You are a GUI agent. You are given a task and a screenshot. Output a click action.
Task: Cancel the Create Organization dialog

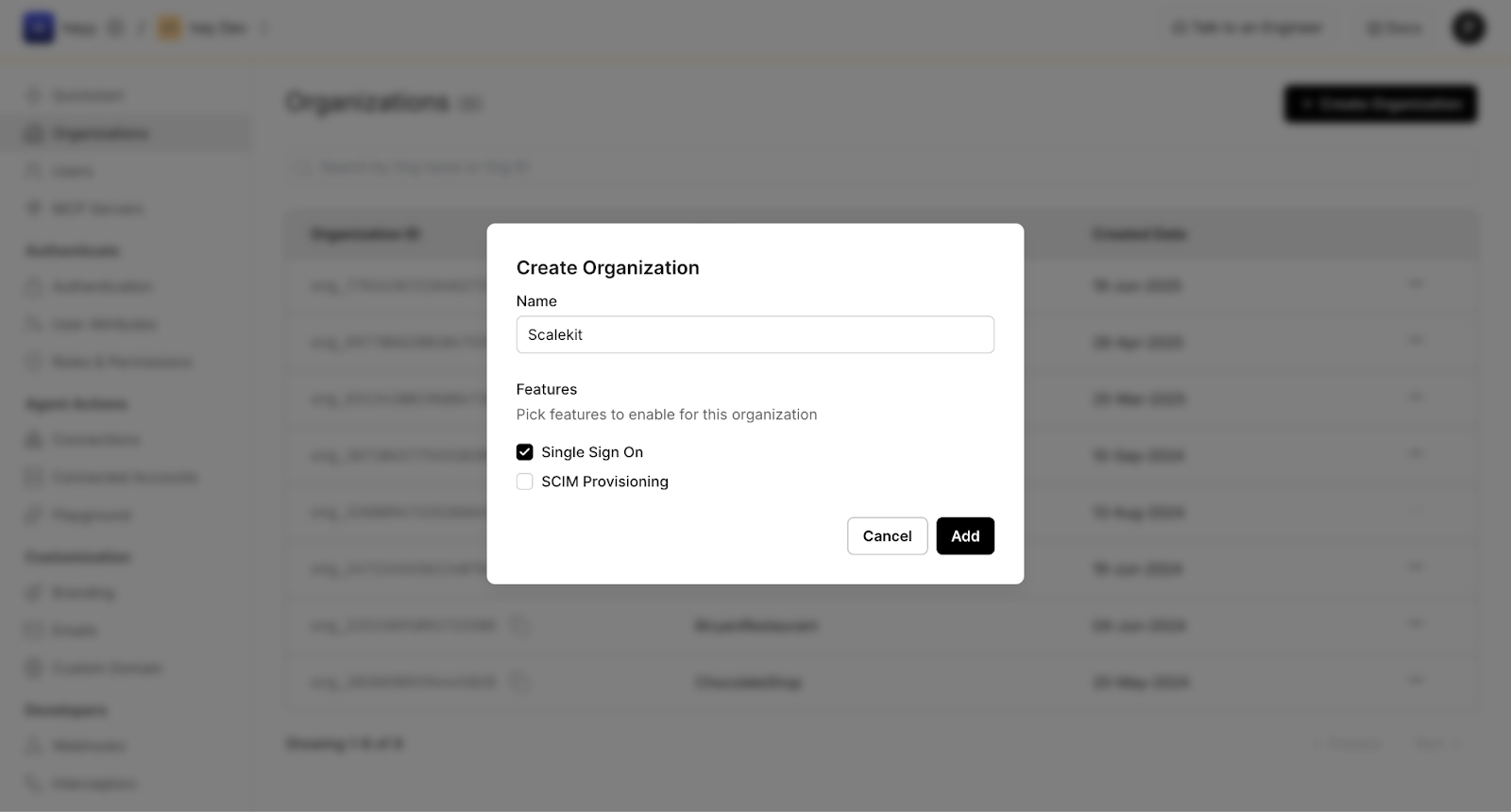887,535
